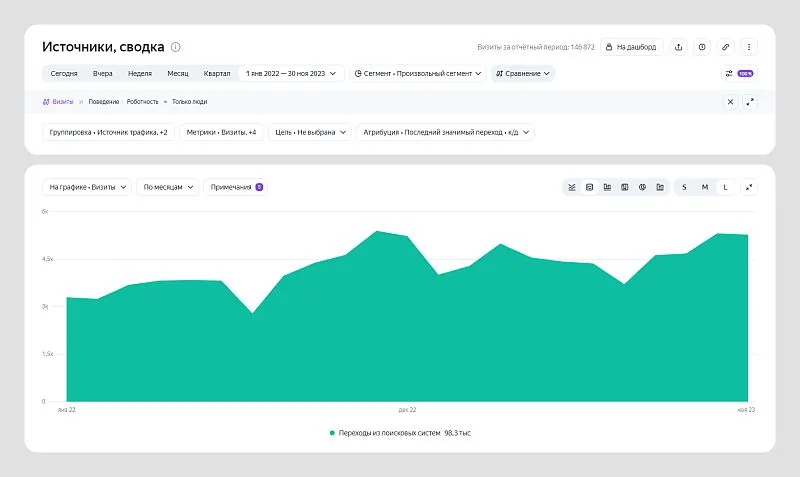Toggle Переходы из поисковых систем legend dot
Image resolution: width=800 pixels, height=477 pixels.
[332, 433]
